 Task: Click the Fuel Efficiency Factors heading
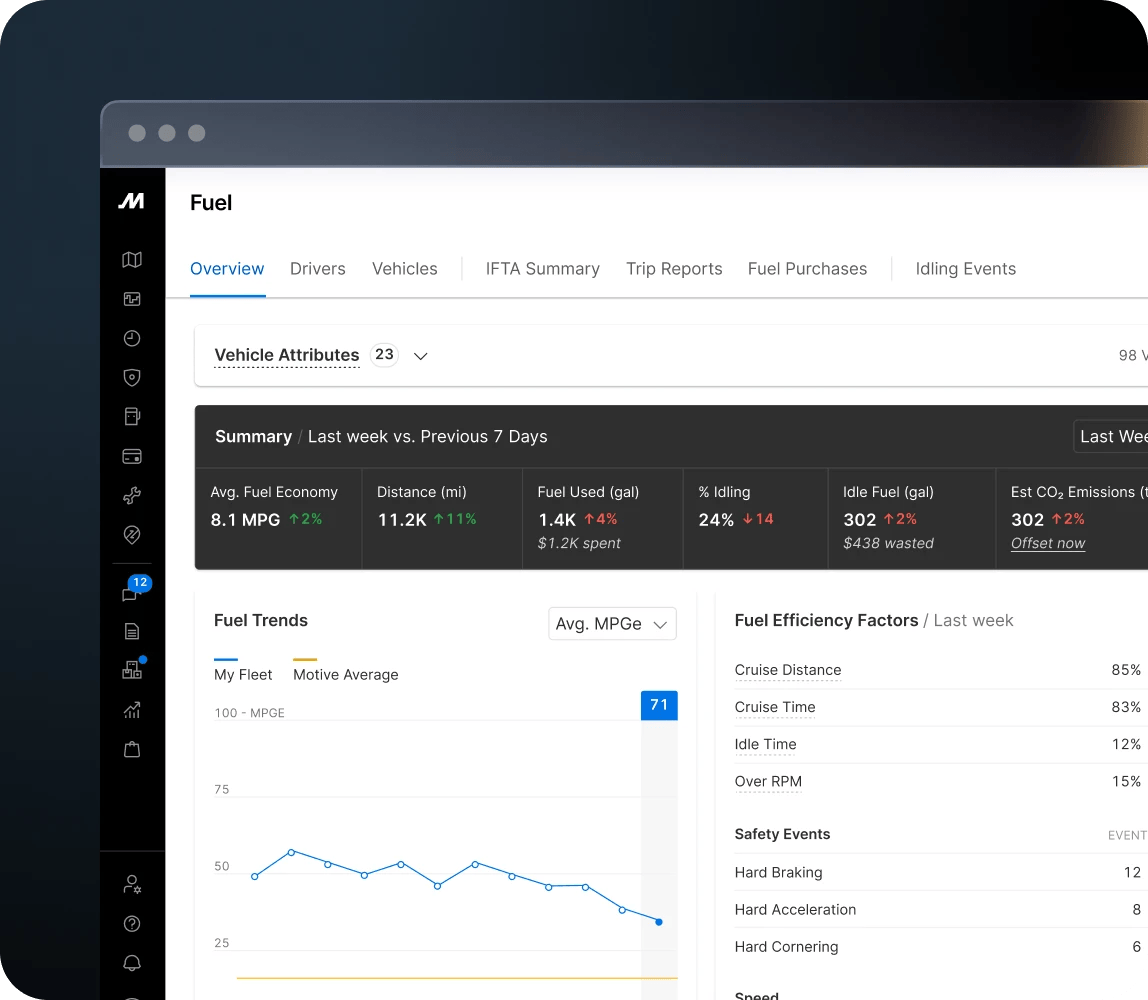[826, 621]
